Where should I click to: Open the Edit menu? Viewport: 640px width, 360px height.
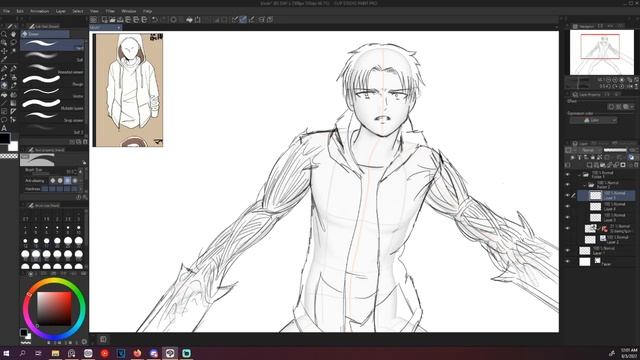click(20, 11)
